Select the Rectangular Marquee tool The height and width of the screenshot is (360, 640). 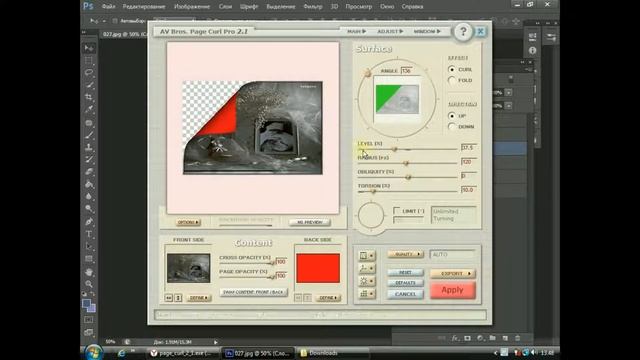(89, 60)
